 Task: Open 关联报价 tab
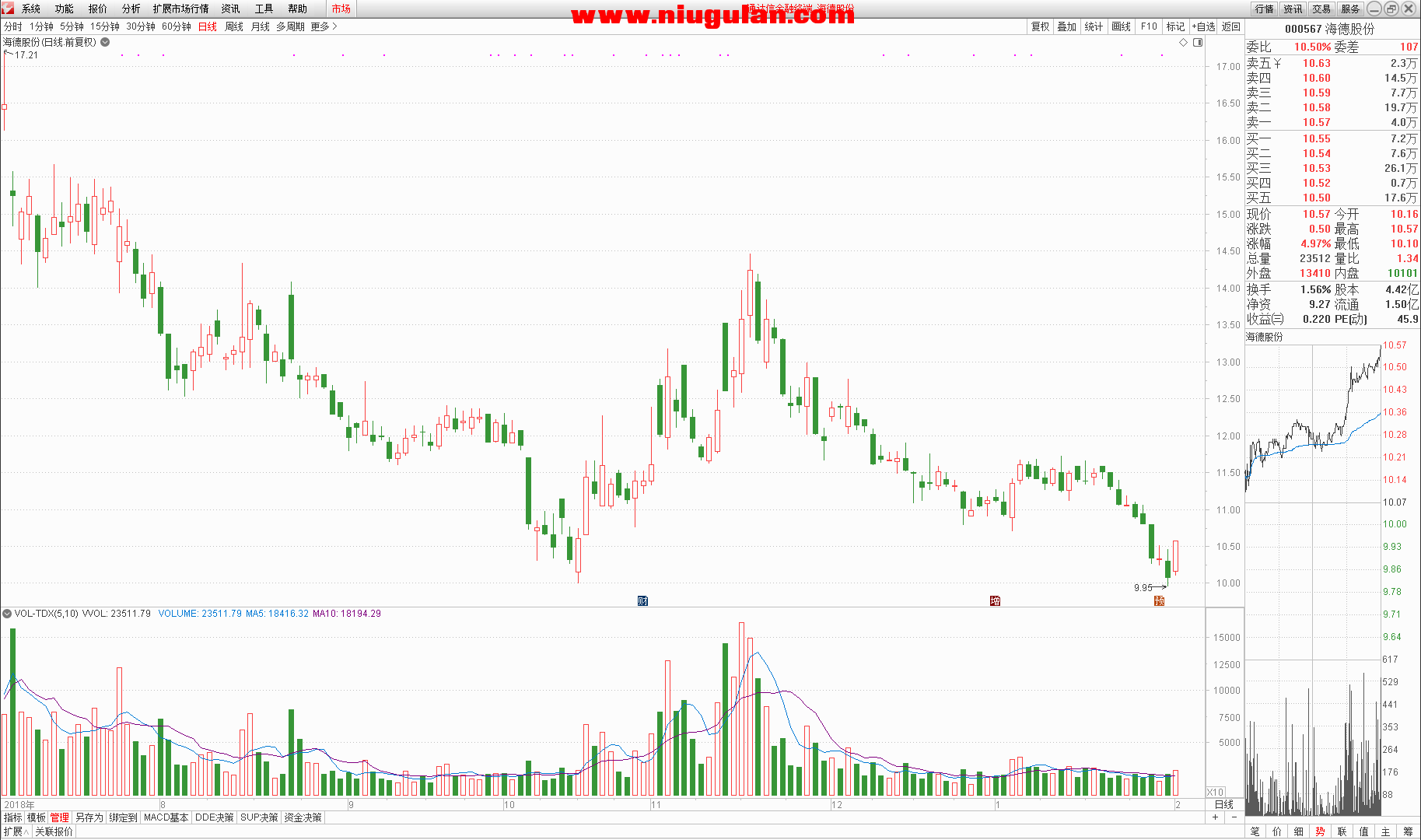(x=54, y=831)
